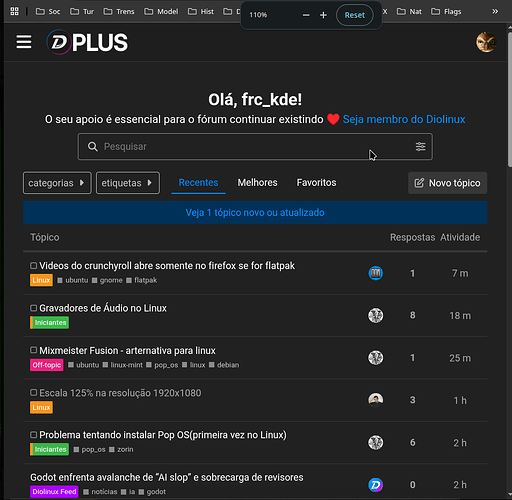Image resolution: width=512 pixels, height=500 pixels.
Task: Toggle checkbox beside Escala 125% topic
Action: 33,393
